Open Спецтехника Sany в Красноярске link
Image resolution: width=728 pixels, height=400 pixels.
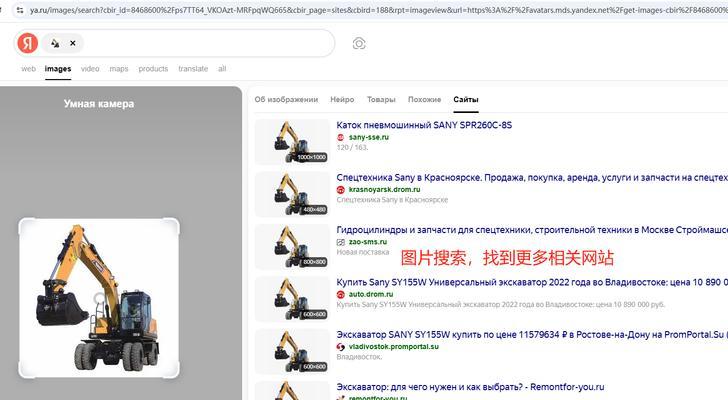[x=532, y=177]
